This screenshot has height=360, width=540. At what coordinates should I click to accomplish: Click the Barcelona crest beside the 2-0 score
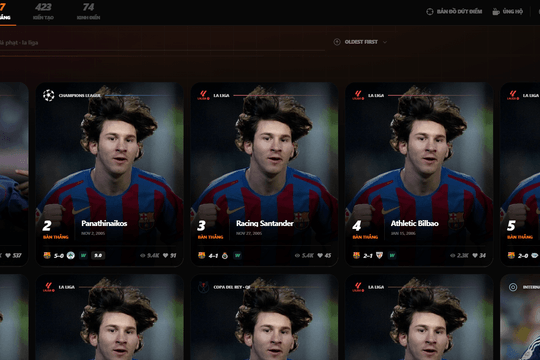(x=511, y=255)
